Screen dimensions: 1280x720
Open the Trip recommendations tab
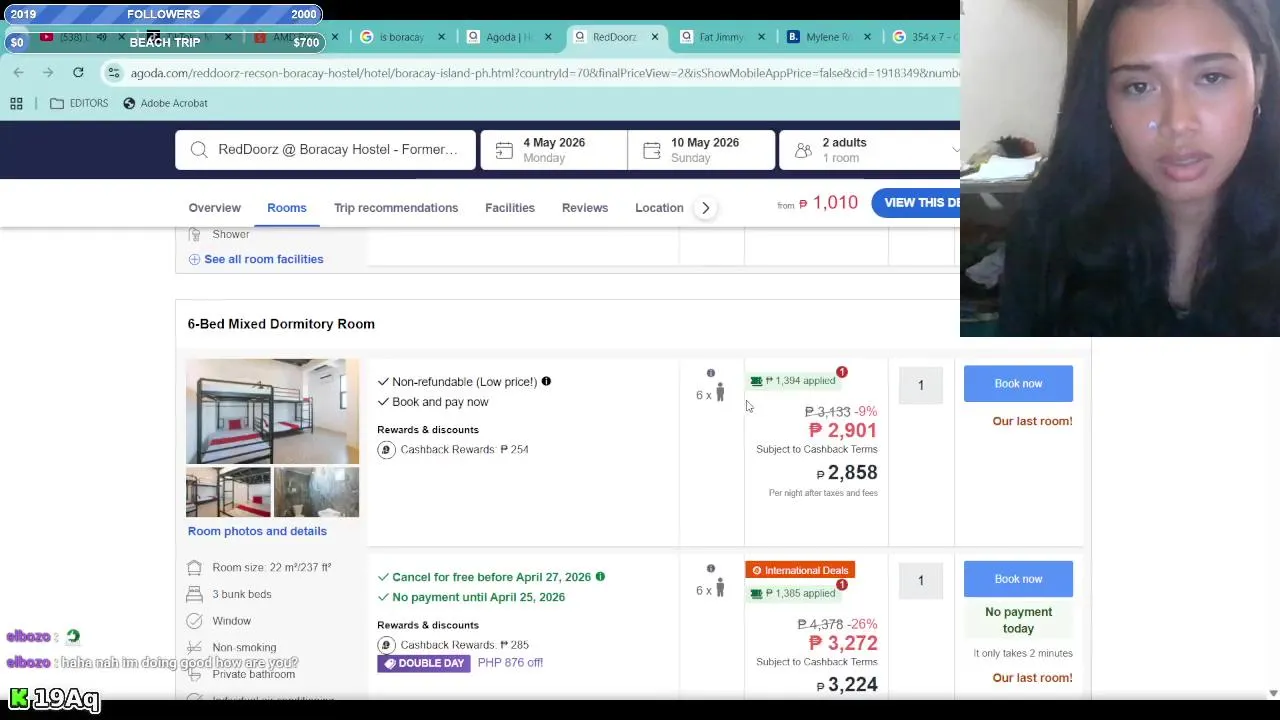point(396,208)
